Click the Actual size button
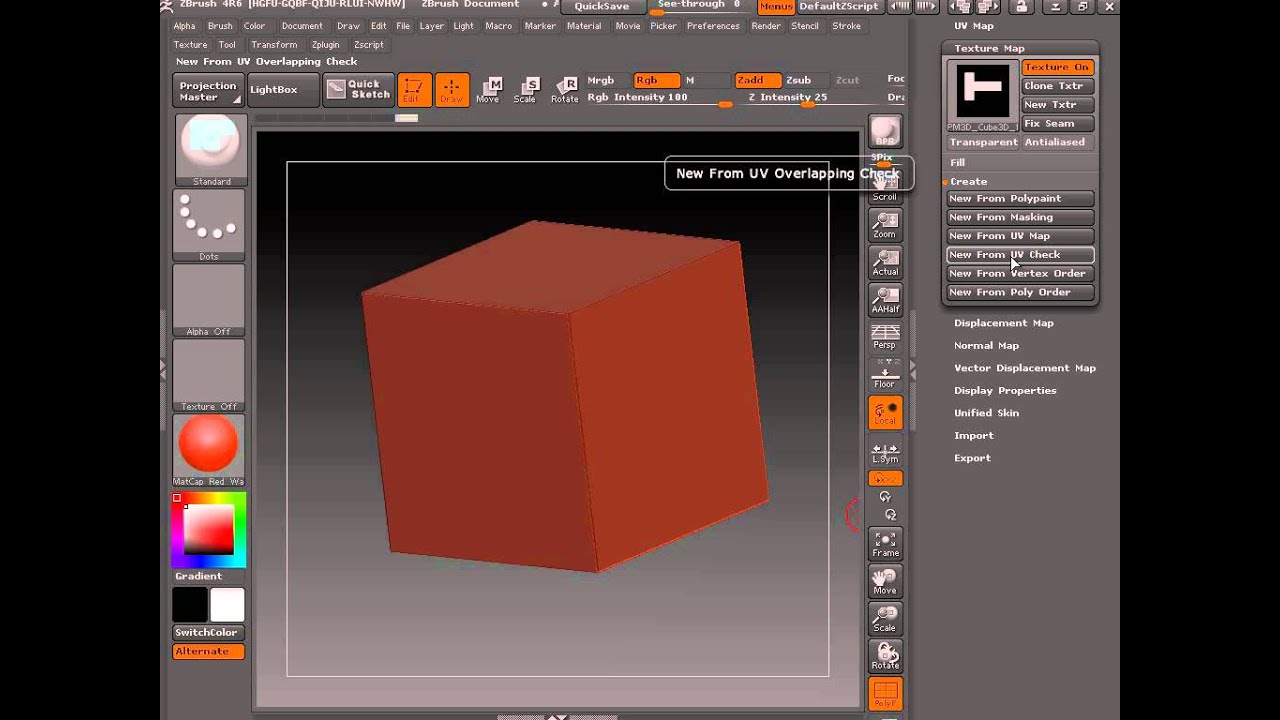The width and height of the screenshot is (1280, 720). point(885,262)
